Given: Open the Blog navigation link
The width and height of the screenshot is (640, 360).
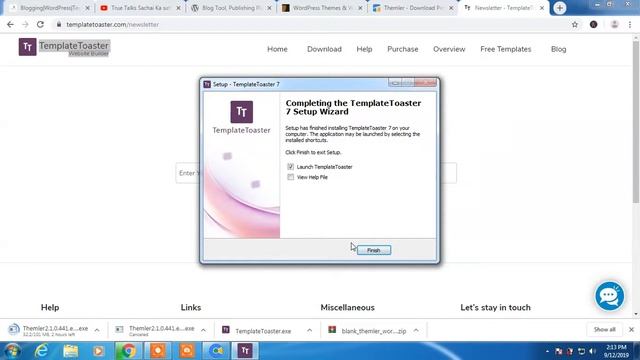Looking at the screenshot, I should point(558,49).
